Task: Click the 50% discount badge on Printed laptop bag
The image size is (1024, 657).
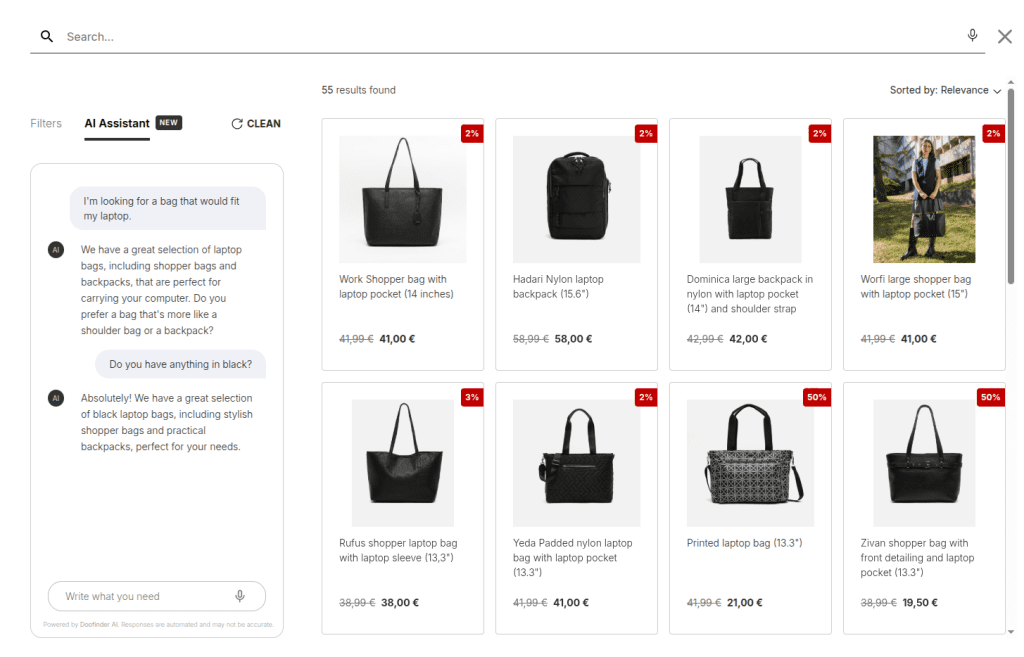Action: tap(816, 397)
